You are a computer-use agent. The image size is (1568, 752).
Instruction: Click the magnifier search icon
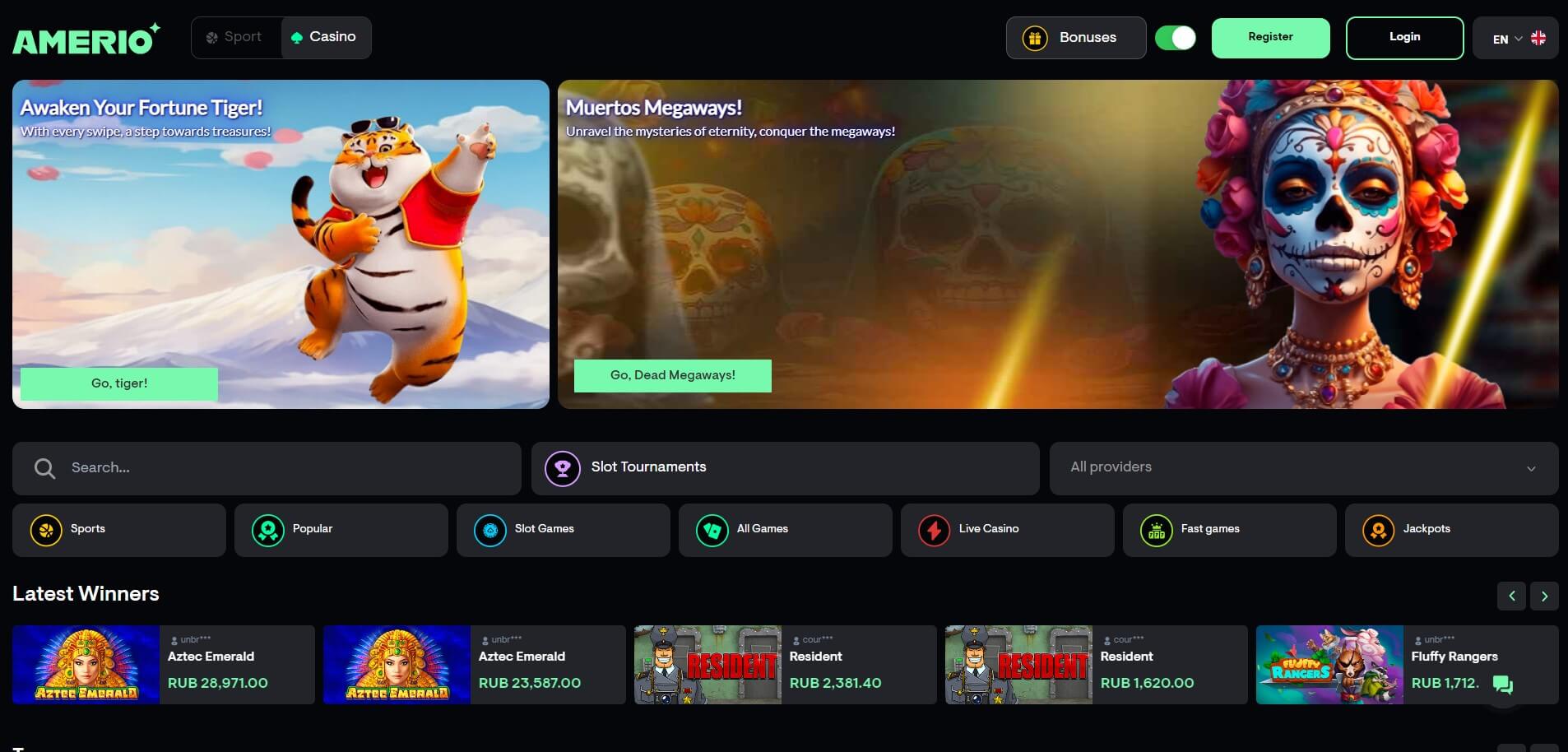(44, 468)
